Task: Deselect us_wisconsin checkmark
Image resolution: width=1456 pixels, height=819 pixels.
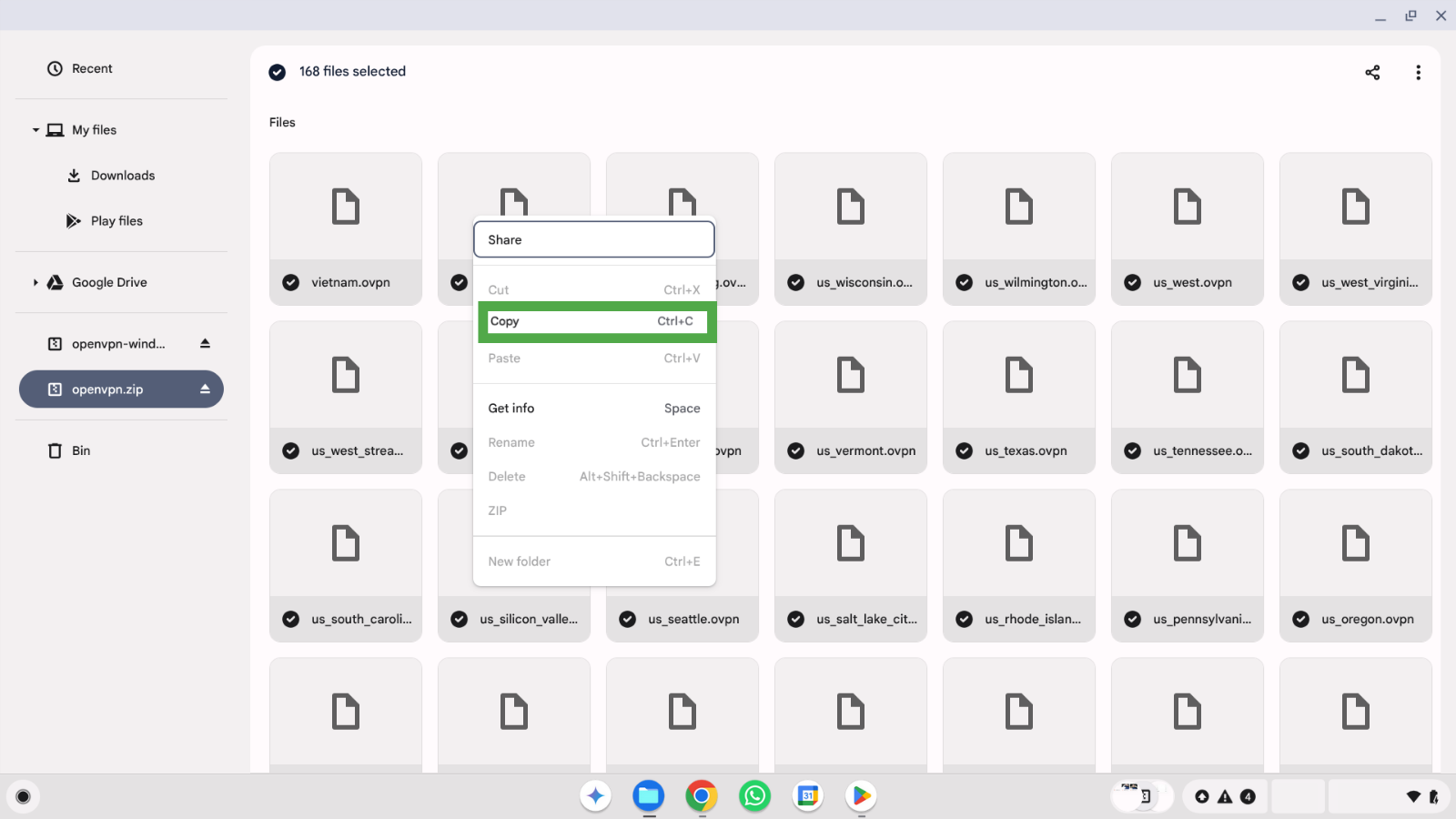Action: click(796, 282)
